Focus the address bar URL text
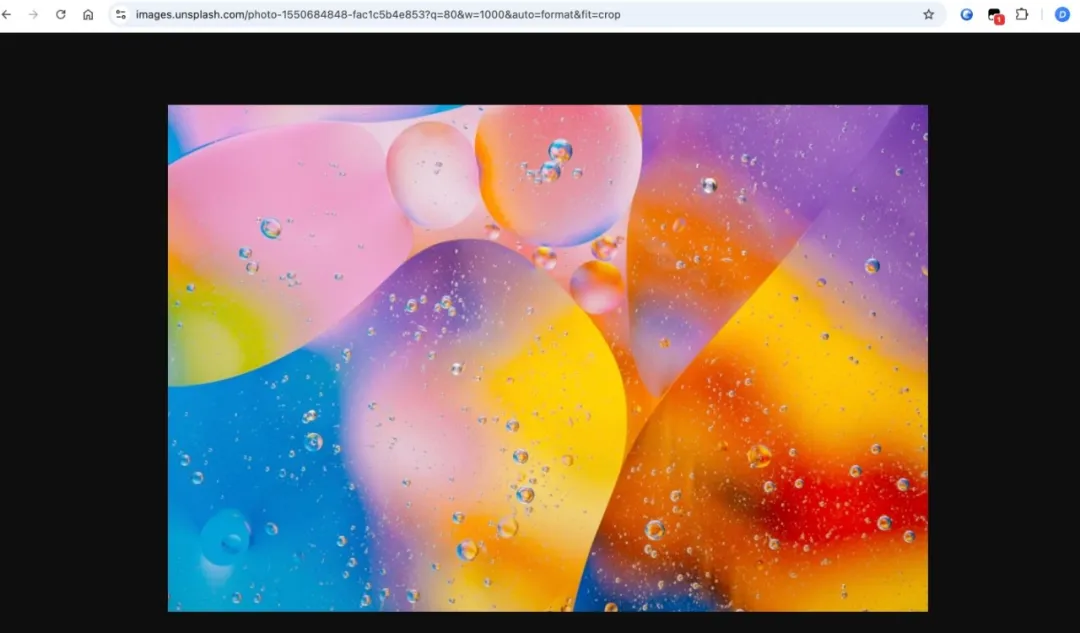 (x=378, y=15)
